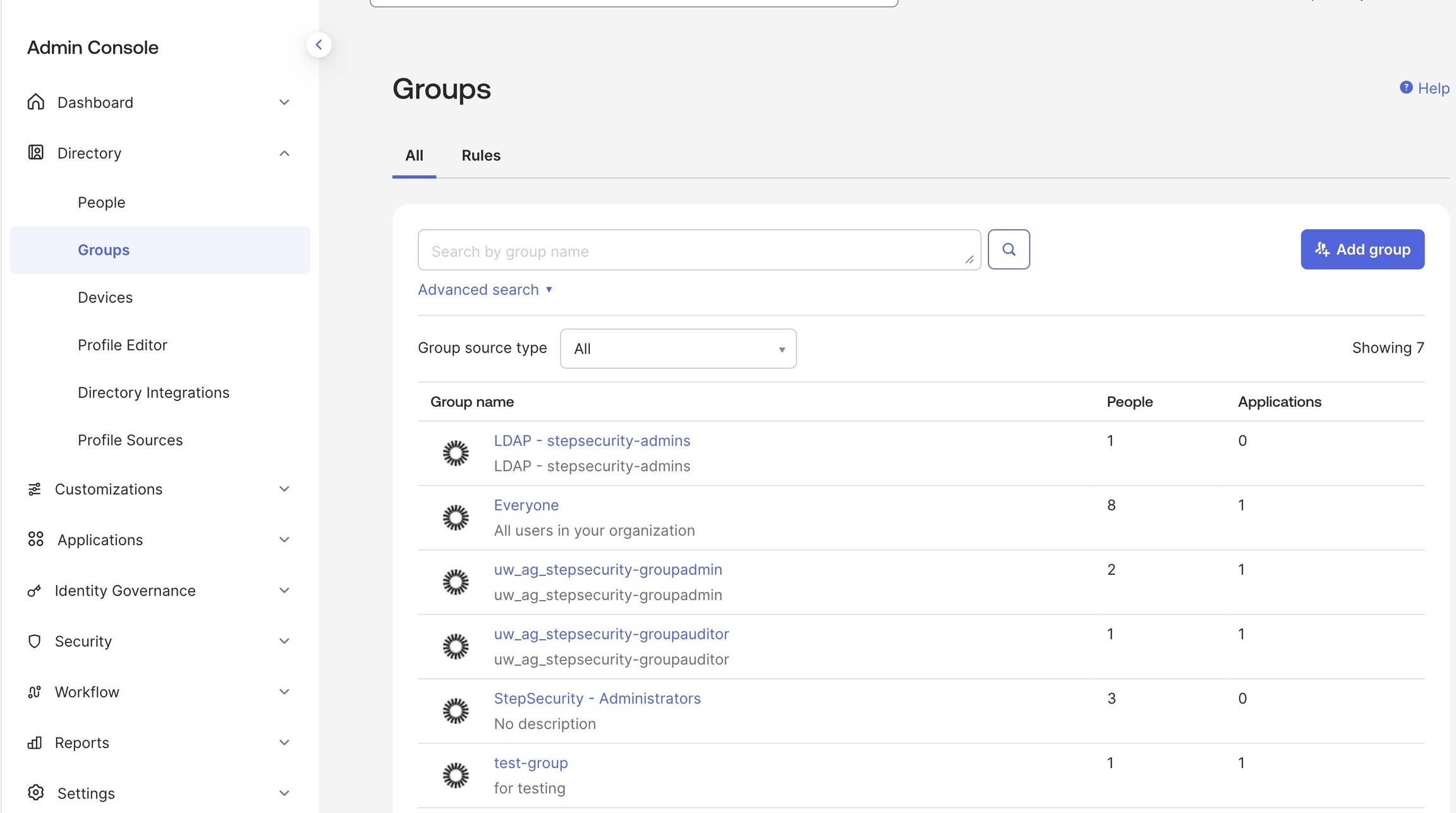
Task: Switch to the Rules tab
Action: click(x=480, y=155)
